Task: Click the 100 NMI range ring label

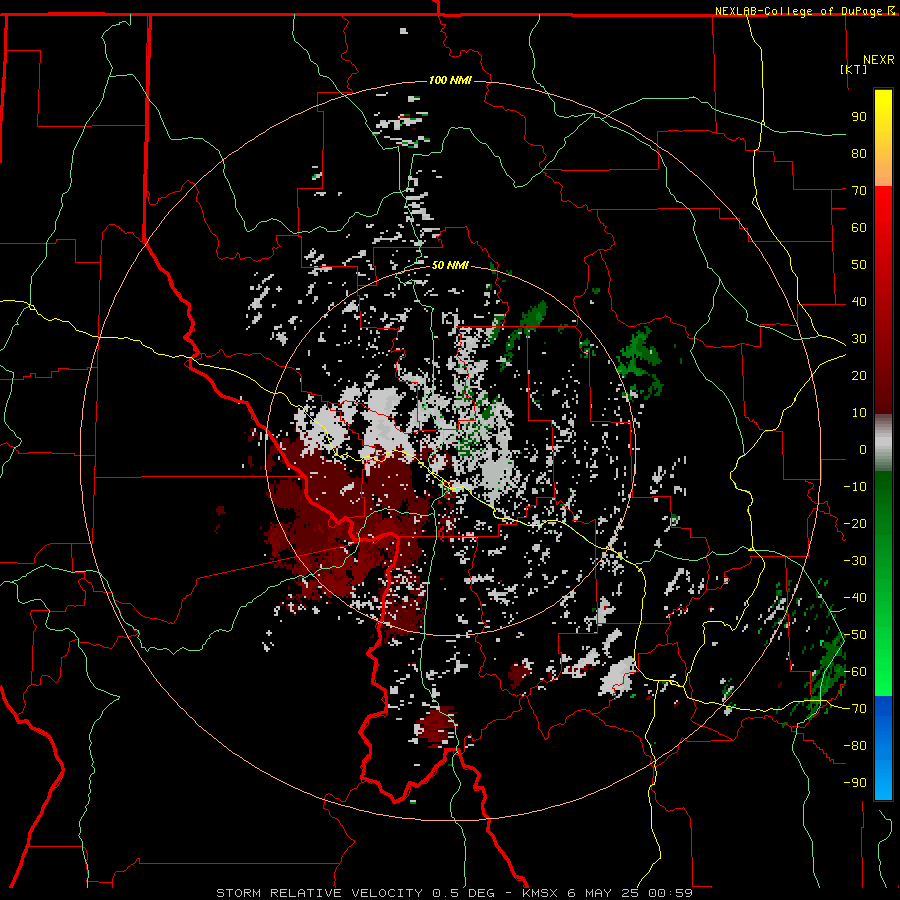Action: coord(450,80)
